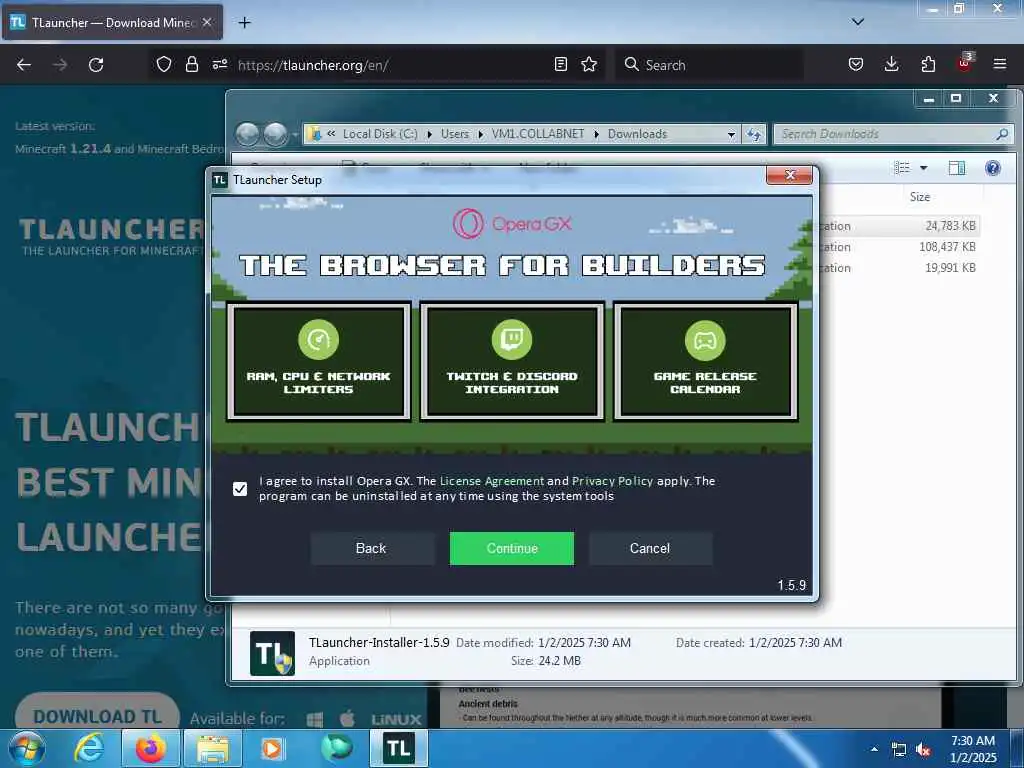1024x768 pixels.
Task: Select the file row sized 24,783 KB
Action: (x=899, y=226)
